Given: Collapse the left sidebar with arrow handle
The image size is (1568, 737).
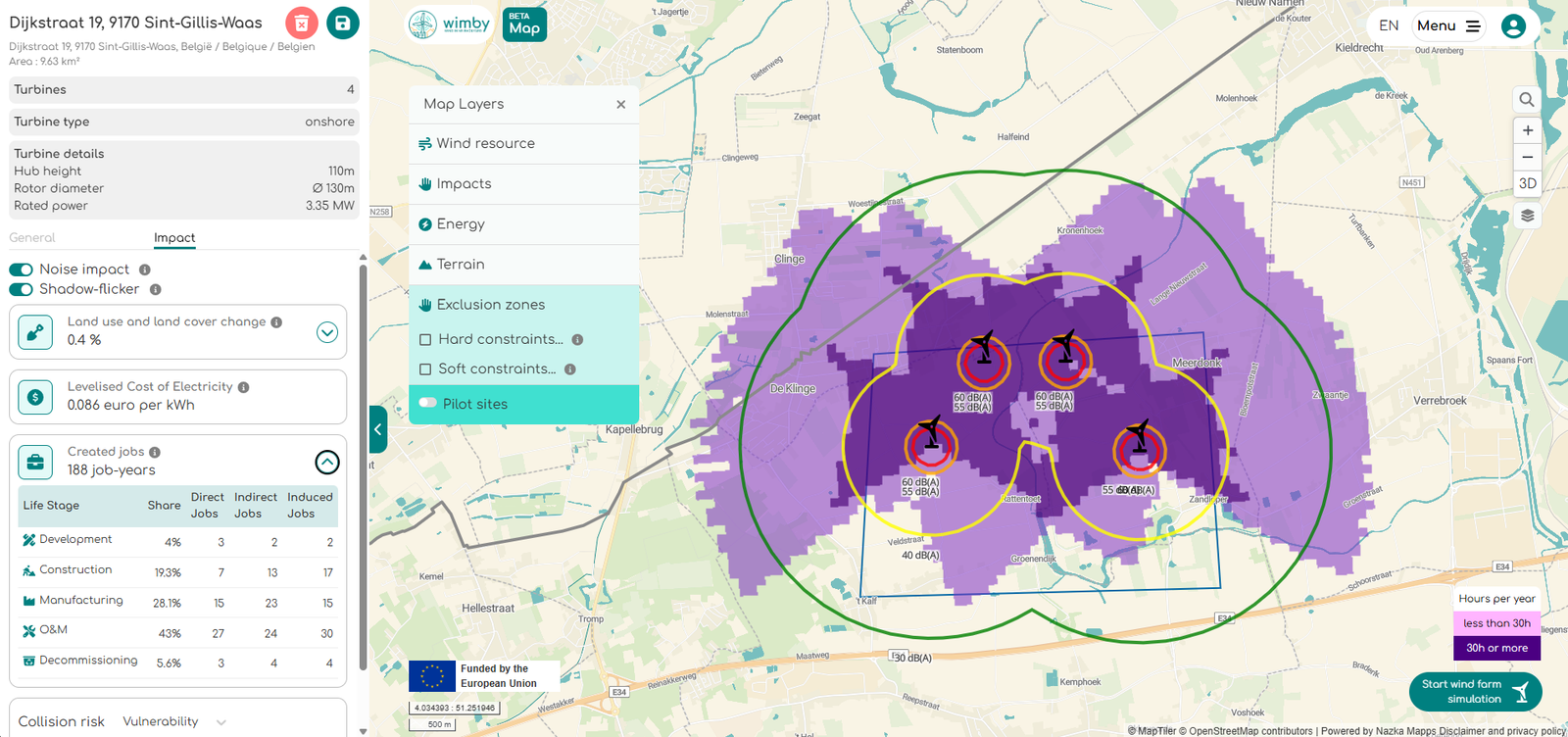Looking at the screenshot, I should pos(377,429).
